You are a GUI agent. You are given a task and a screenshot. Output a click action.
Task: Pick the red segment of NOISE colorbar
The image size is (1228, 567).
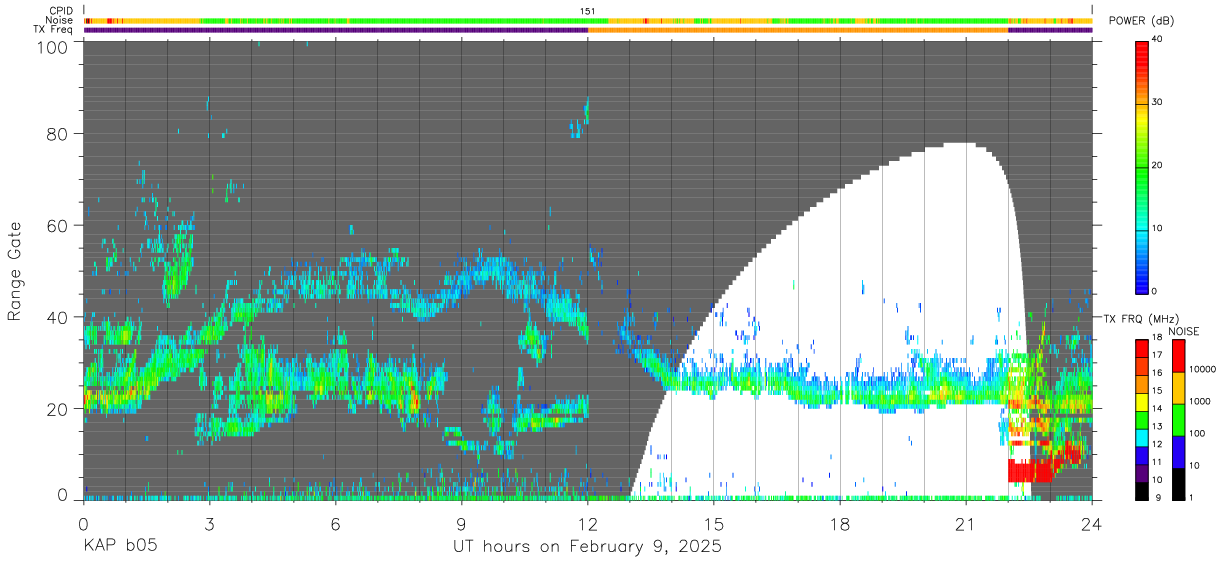coord(1177,356)
